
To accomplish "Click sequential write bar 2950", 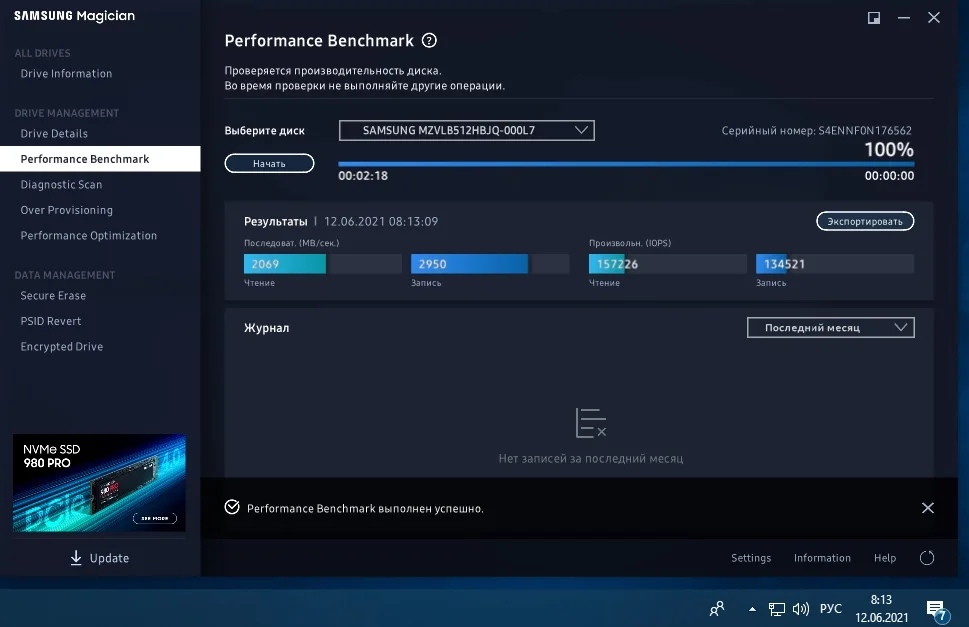I will (x=490, y=264).
